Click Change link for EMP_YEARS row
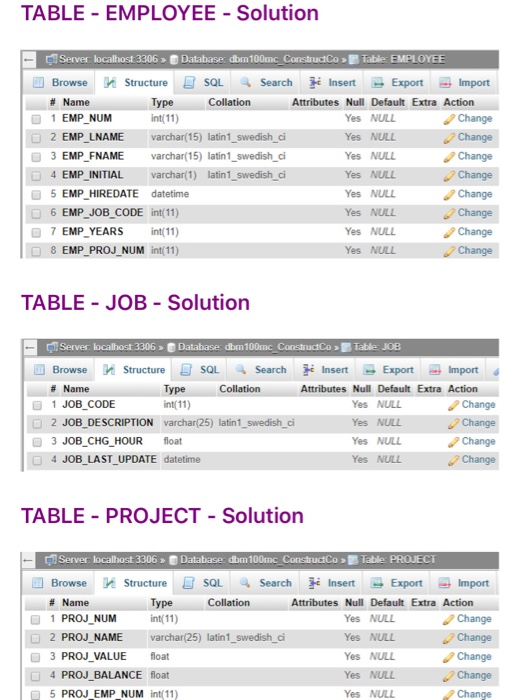 click(475, 232)
